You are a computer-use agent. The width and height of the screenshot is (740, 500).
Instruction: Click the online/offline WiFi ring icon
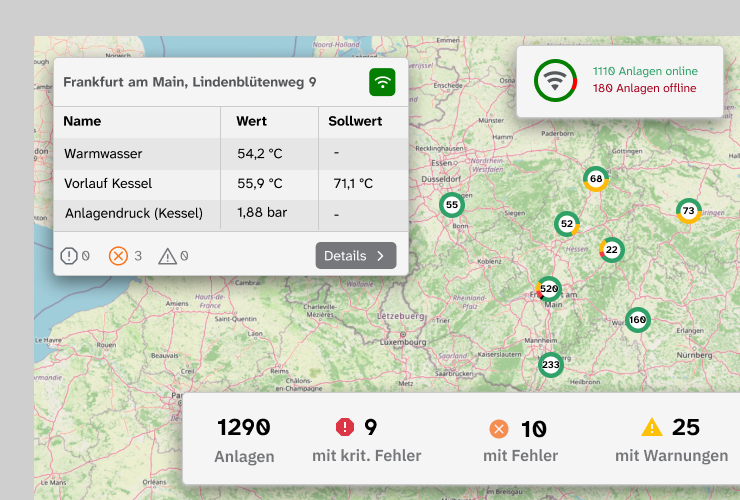555,81
